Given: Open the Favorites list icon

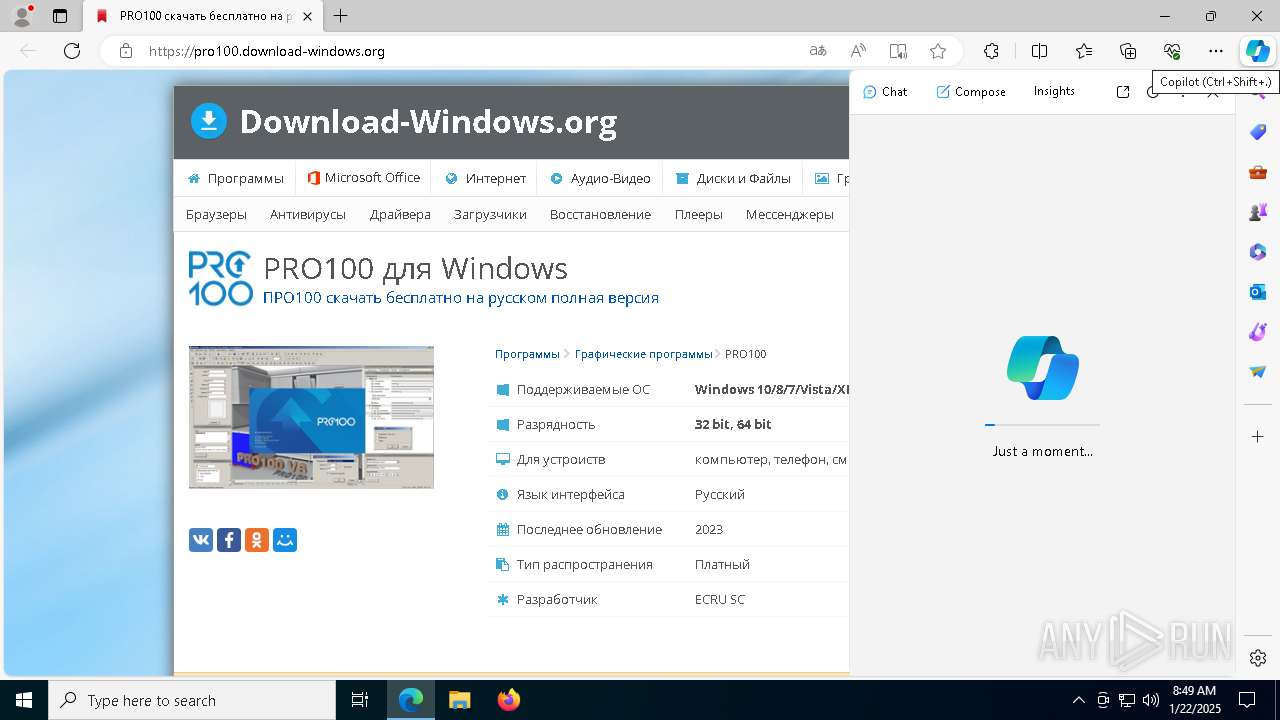Looking at the screenshot, I should 1084,51.
